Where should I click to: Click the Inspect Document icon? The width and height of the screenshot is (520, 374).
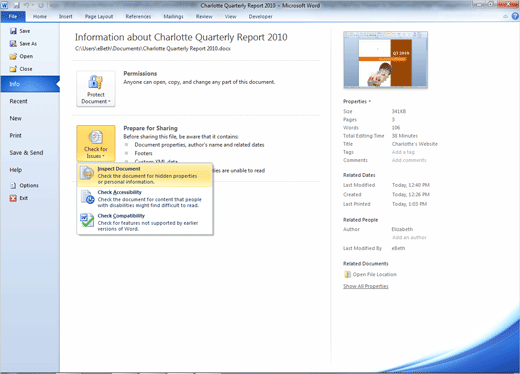pos(88,173)
